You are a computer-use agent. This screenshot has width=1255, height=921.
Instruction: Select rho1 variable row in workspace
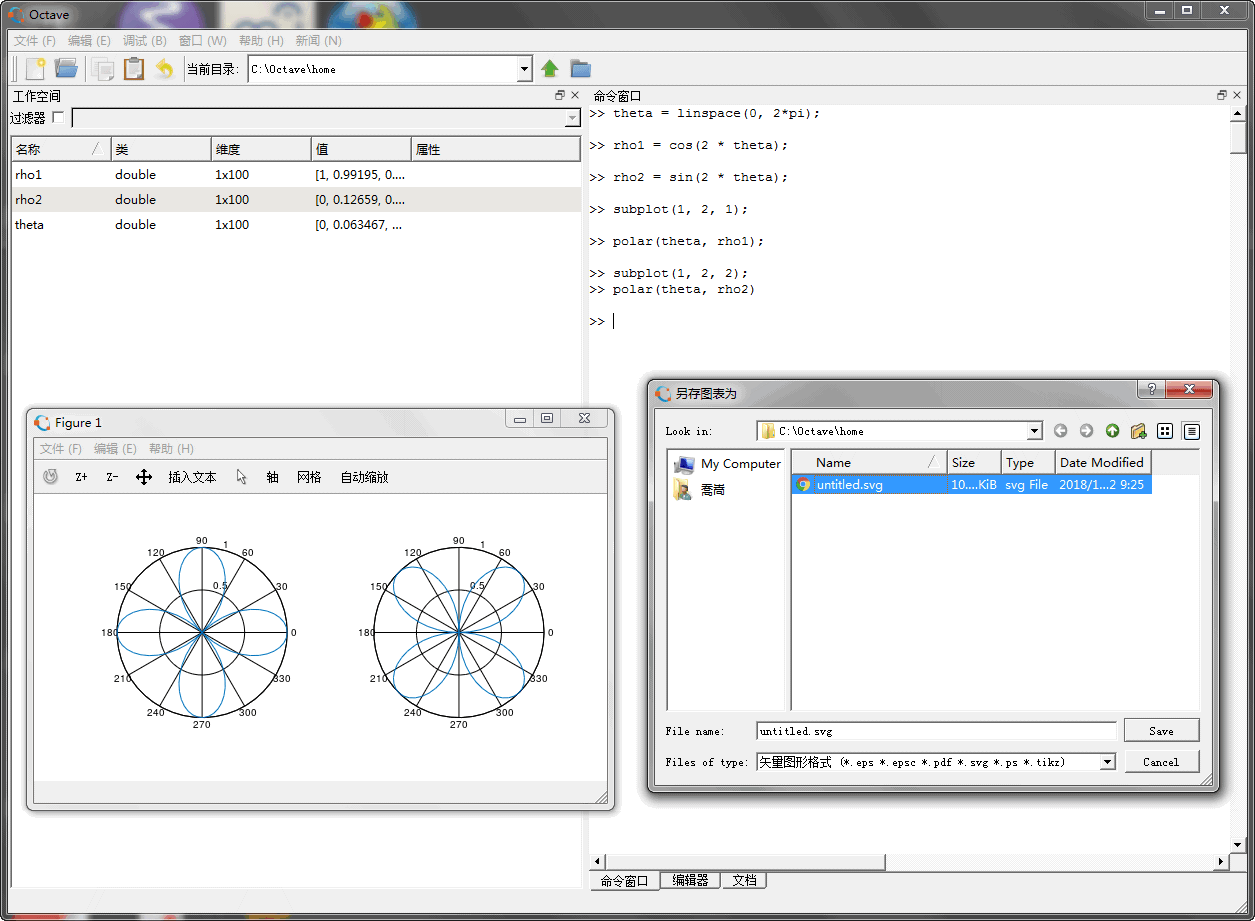[x=296, y=174]
